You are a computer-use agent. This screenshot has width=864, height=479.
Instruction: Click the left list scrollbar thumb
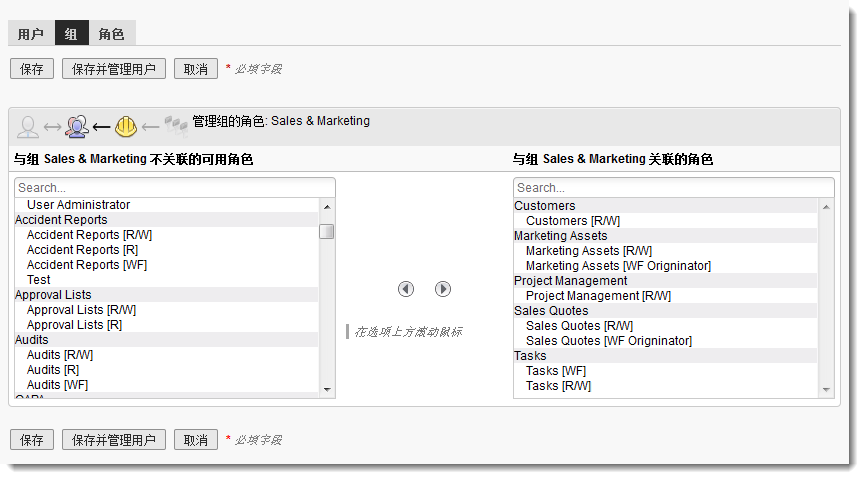coord(327,231)
